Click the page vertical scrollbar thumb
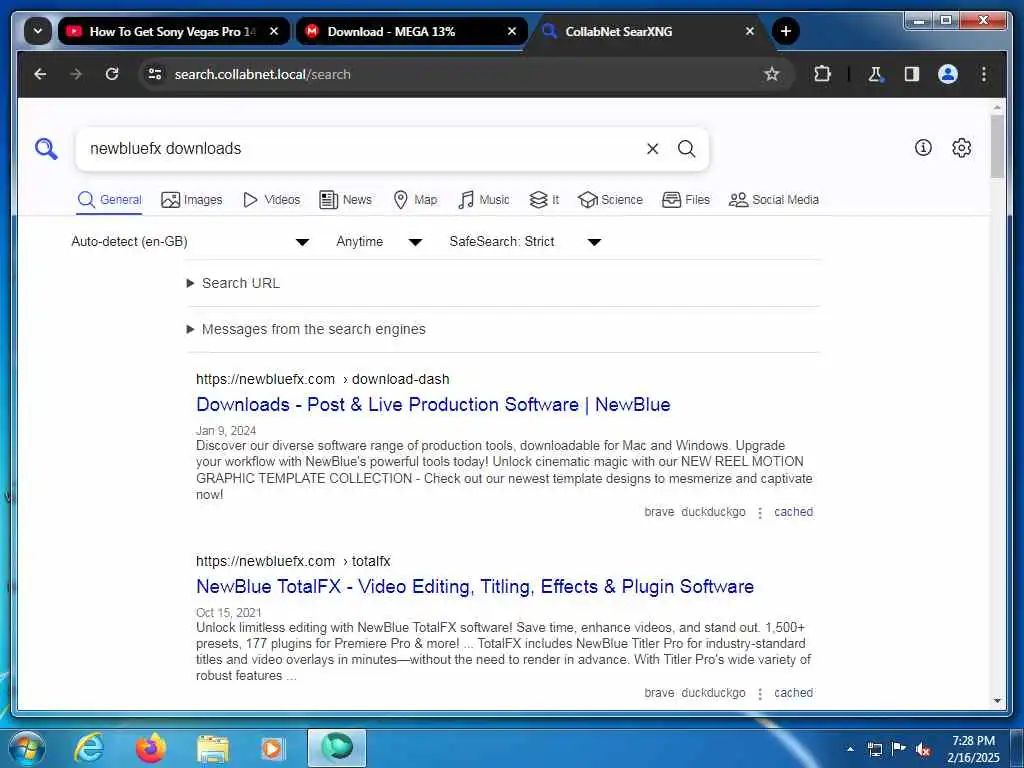Image resolution: width=1024 pixels, height=768 pixels. (x=997, y=146)
